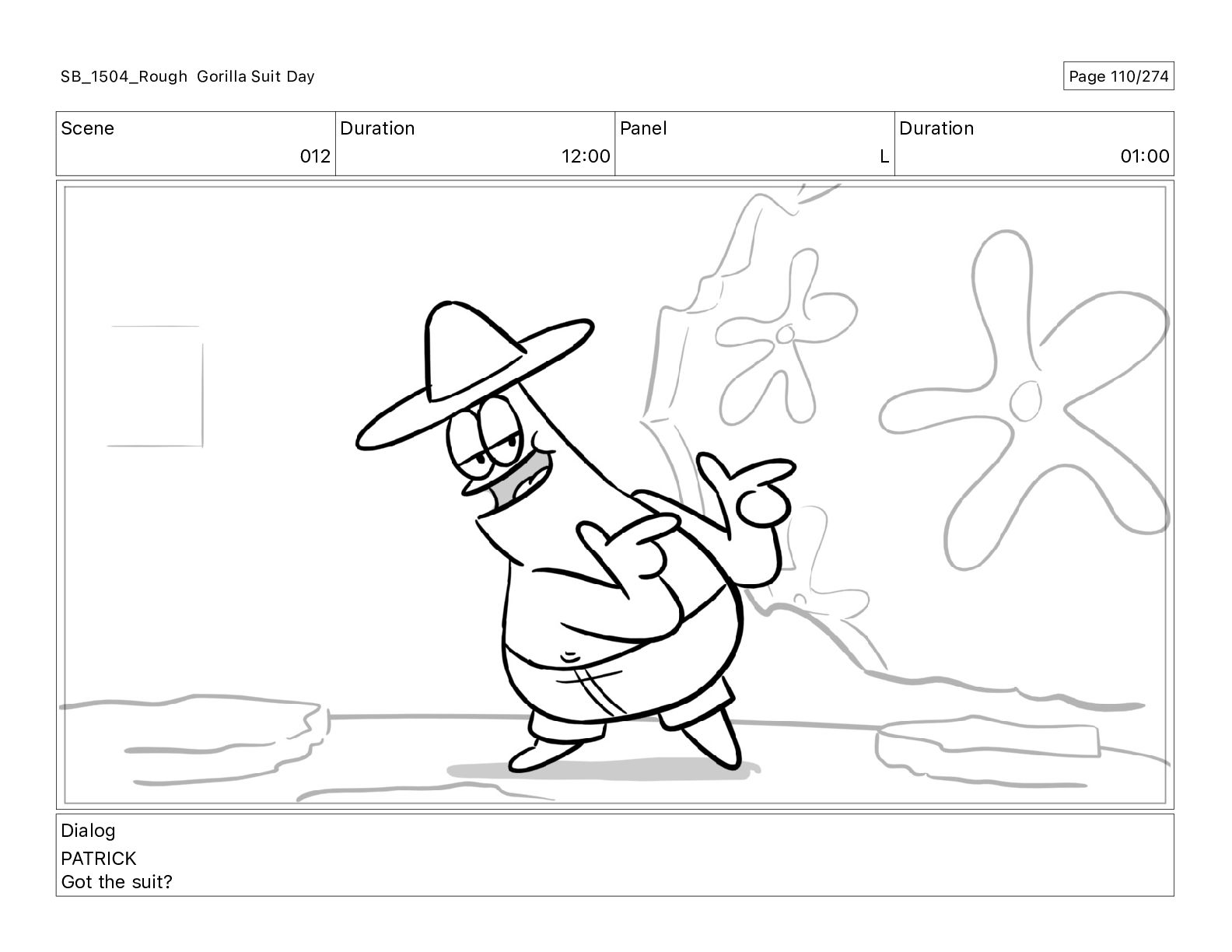Click the dialog line 'Got the suit?'
Screen dimensions: 1232x952
(117, 882)
